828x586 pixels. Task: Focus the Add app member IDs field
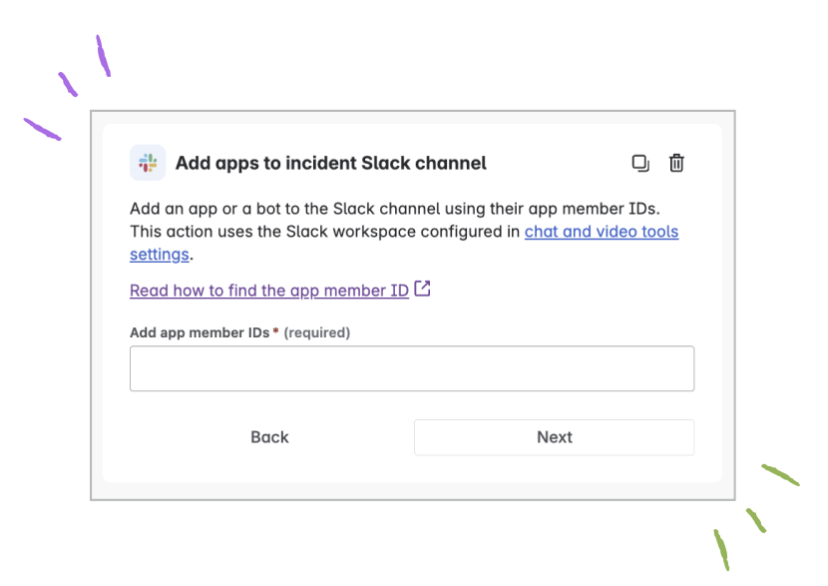click(412, 368)
